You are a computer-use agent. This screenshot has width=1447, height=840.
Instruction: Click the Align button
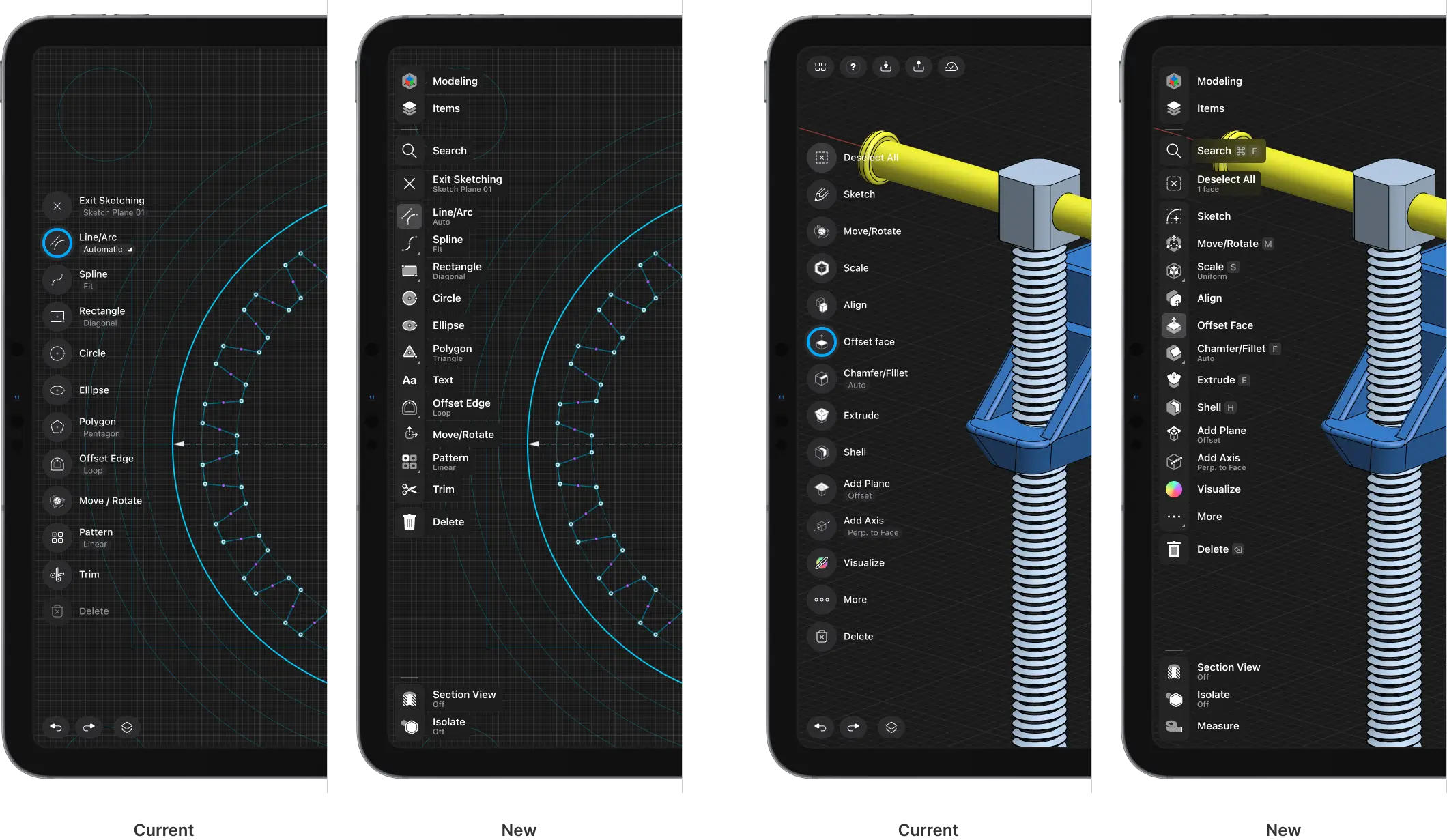click(855, 304)
